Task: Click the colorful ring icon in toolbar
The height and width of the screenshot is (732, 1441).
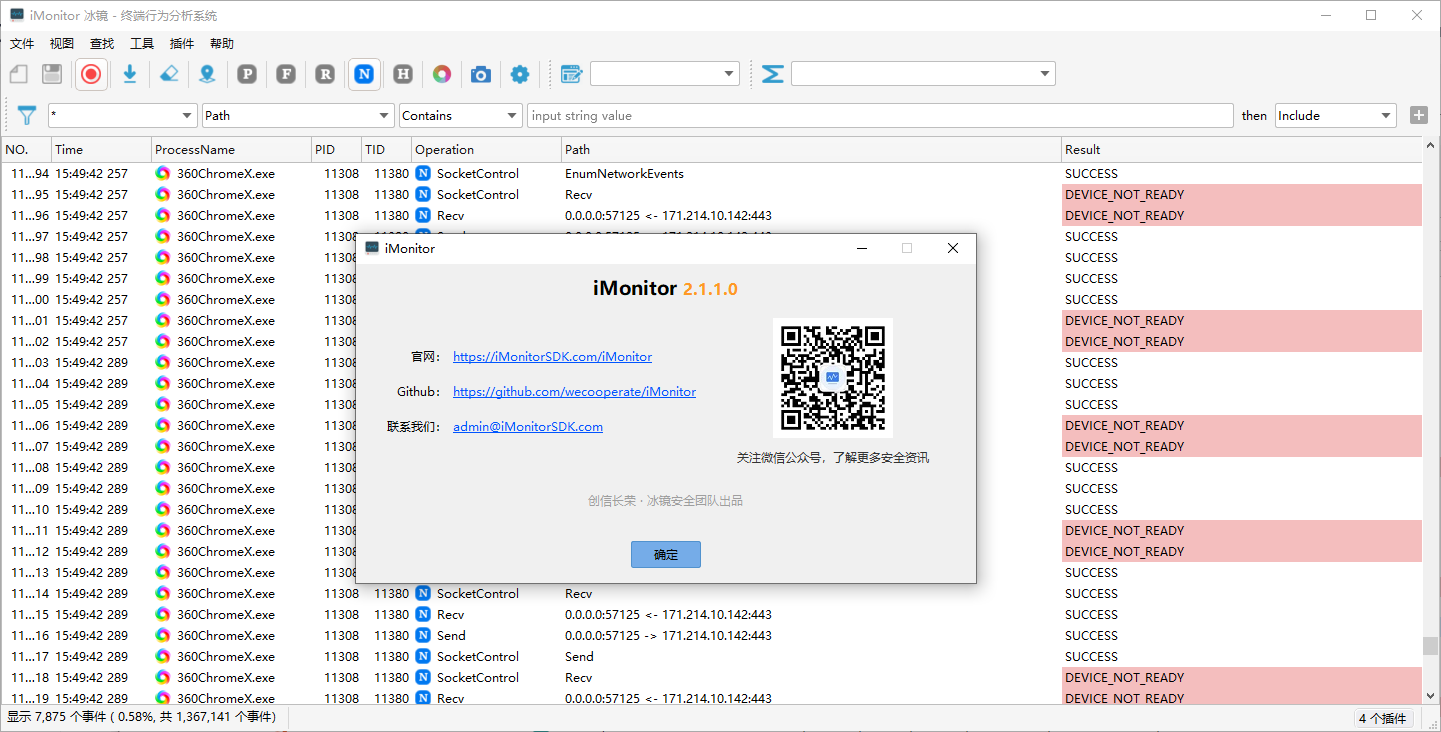Action: [442, 74]
